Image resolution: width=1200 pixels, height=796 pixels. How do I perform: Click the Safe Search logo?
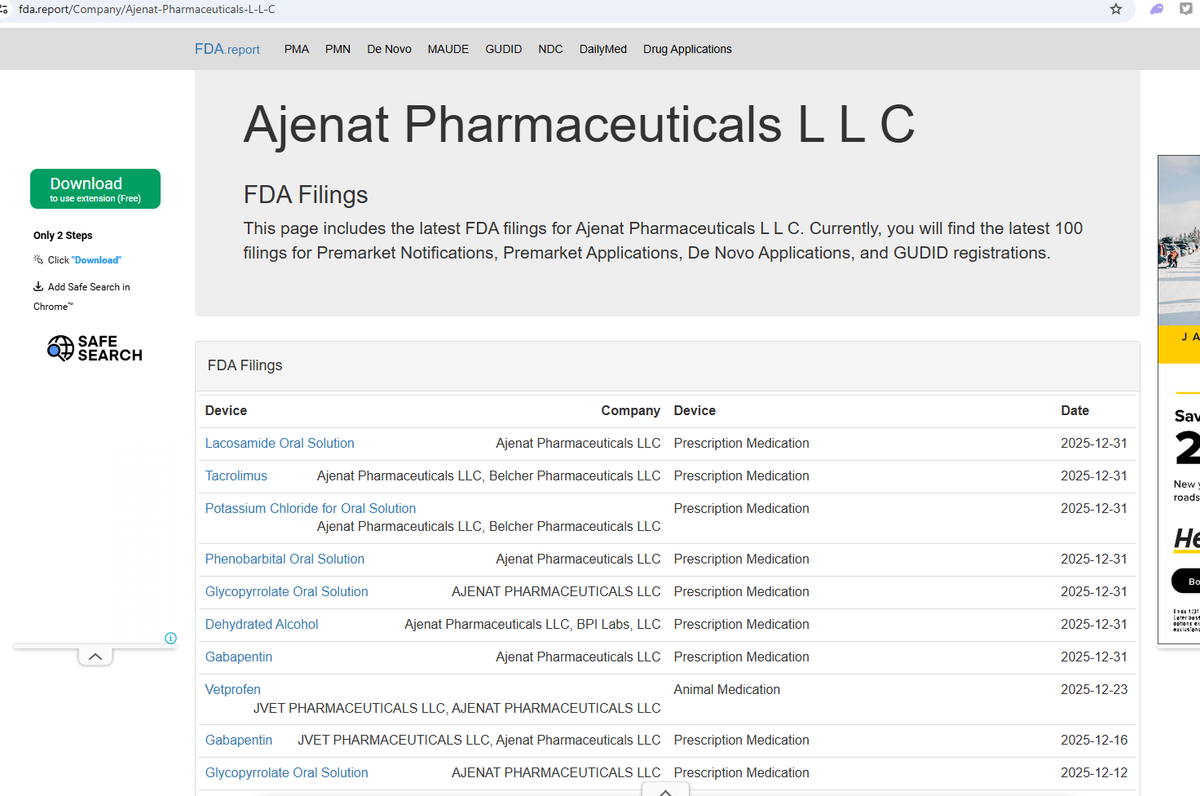pyautogui.click(x=95, y=348)
